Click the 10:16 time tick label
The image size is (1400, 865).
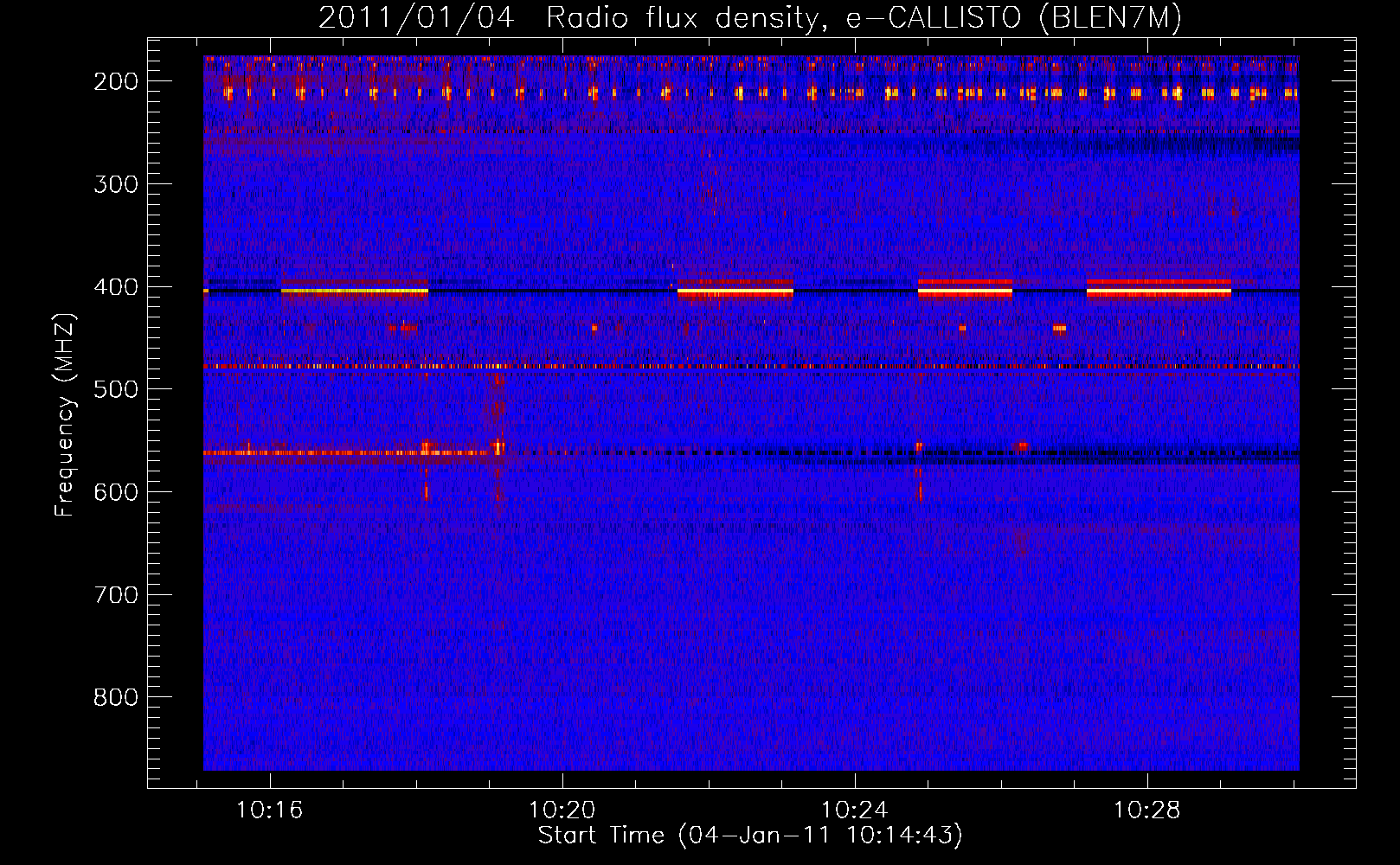pyautogui.click(x=270, y=811)
